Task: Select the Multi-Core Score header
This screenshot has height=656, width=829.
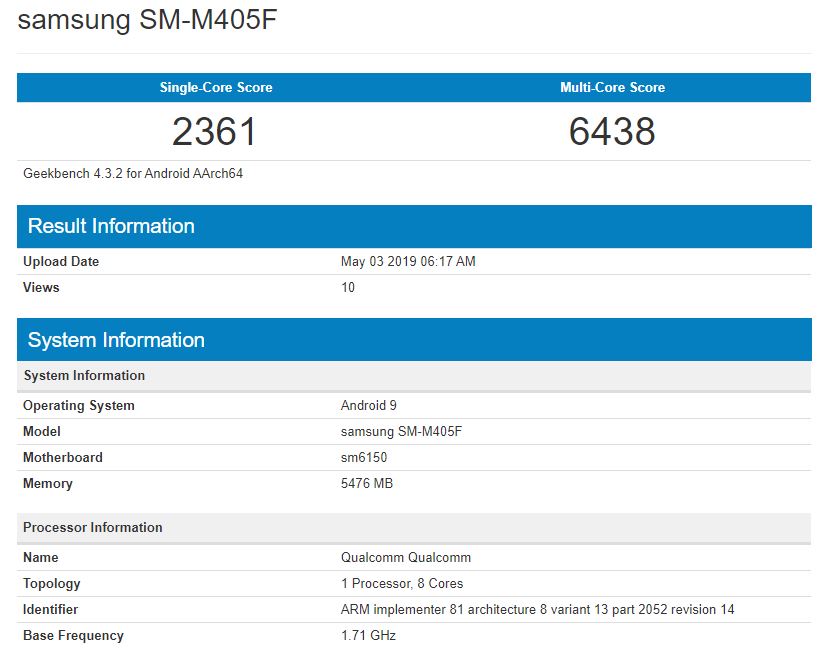Action: click(612, 88)
